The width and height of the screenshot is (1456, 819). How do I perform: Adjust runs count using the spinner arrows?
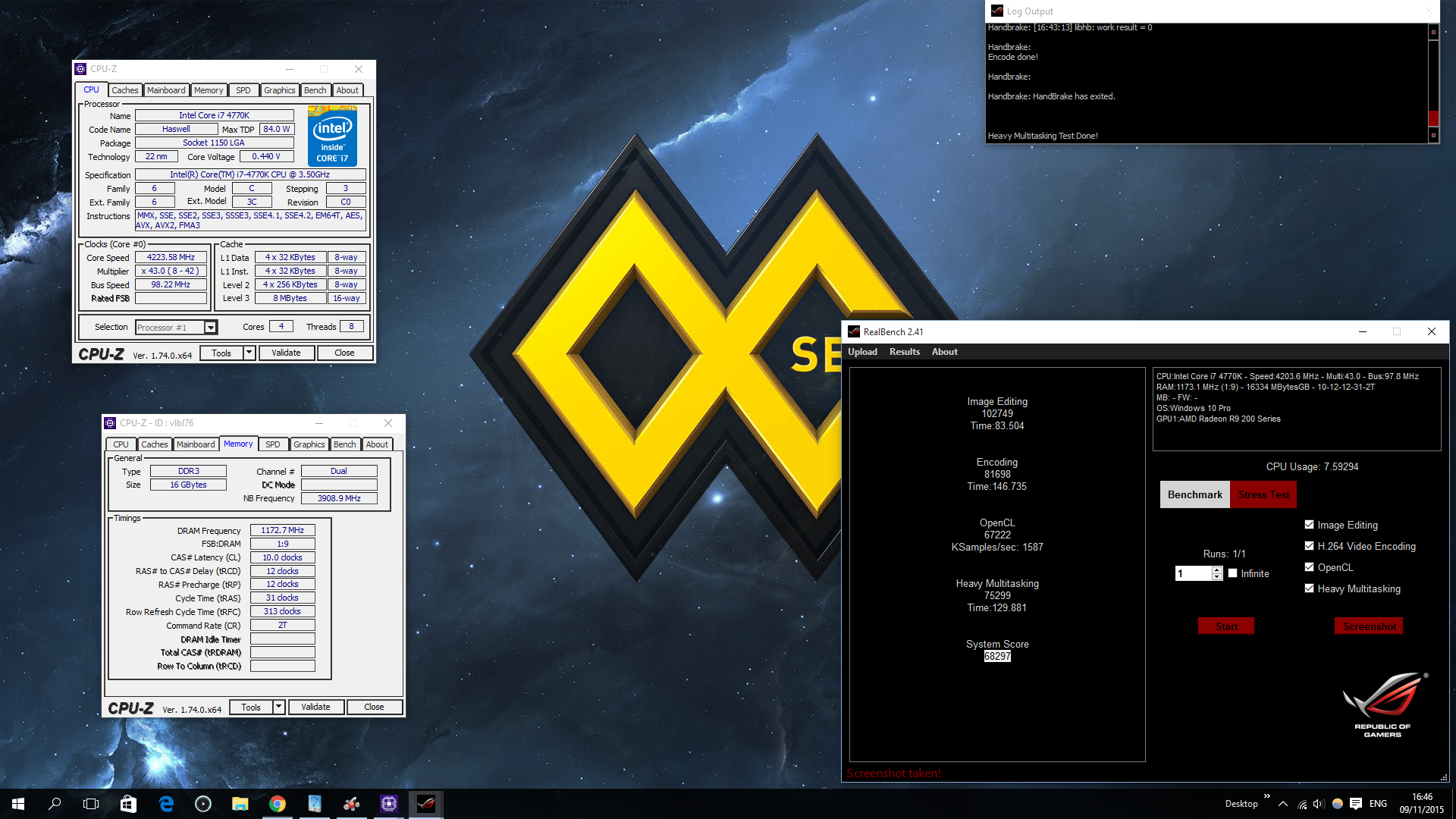tap(1217, 573)
